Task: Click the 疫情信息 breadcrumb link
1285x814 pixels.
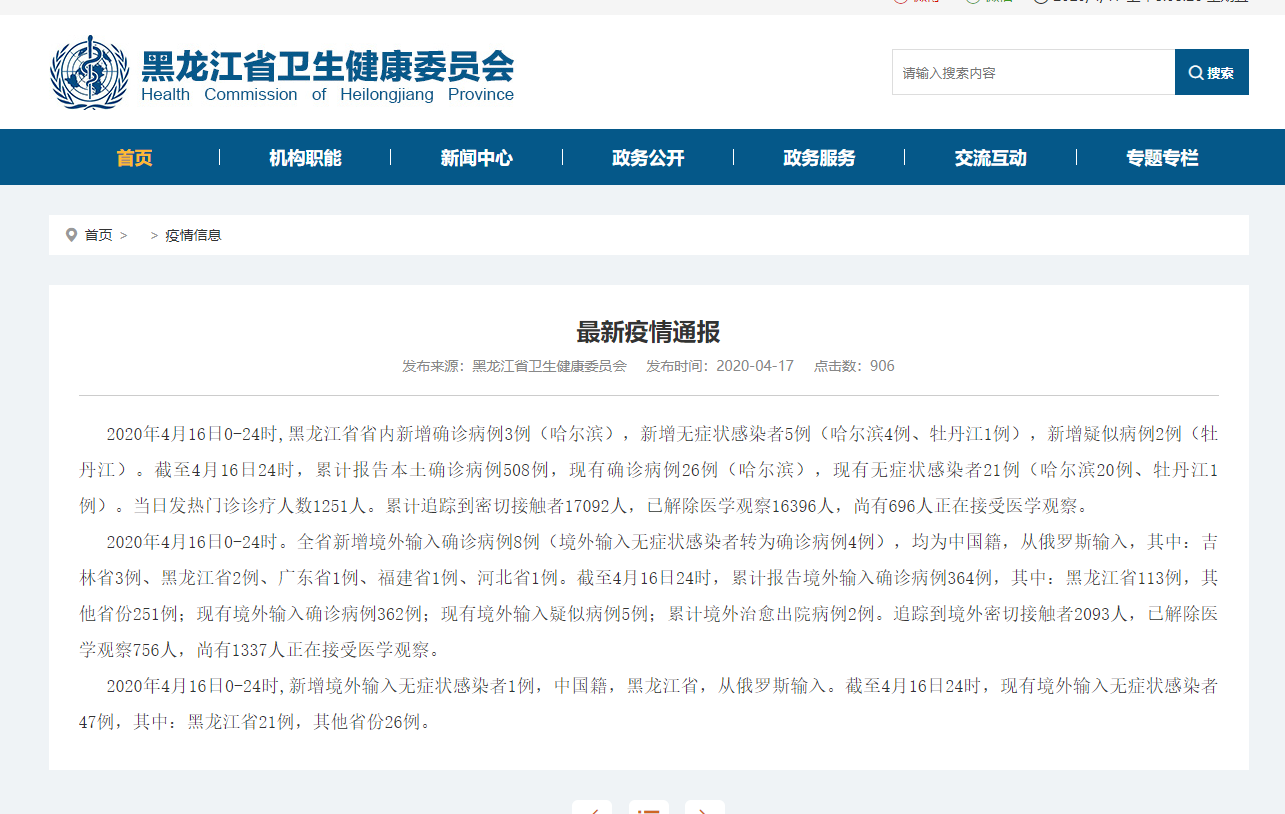Action: (x=193, y=235)
